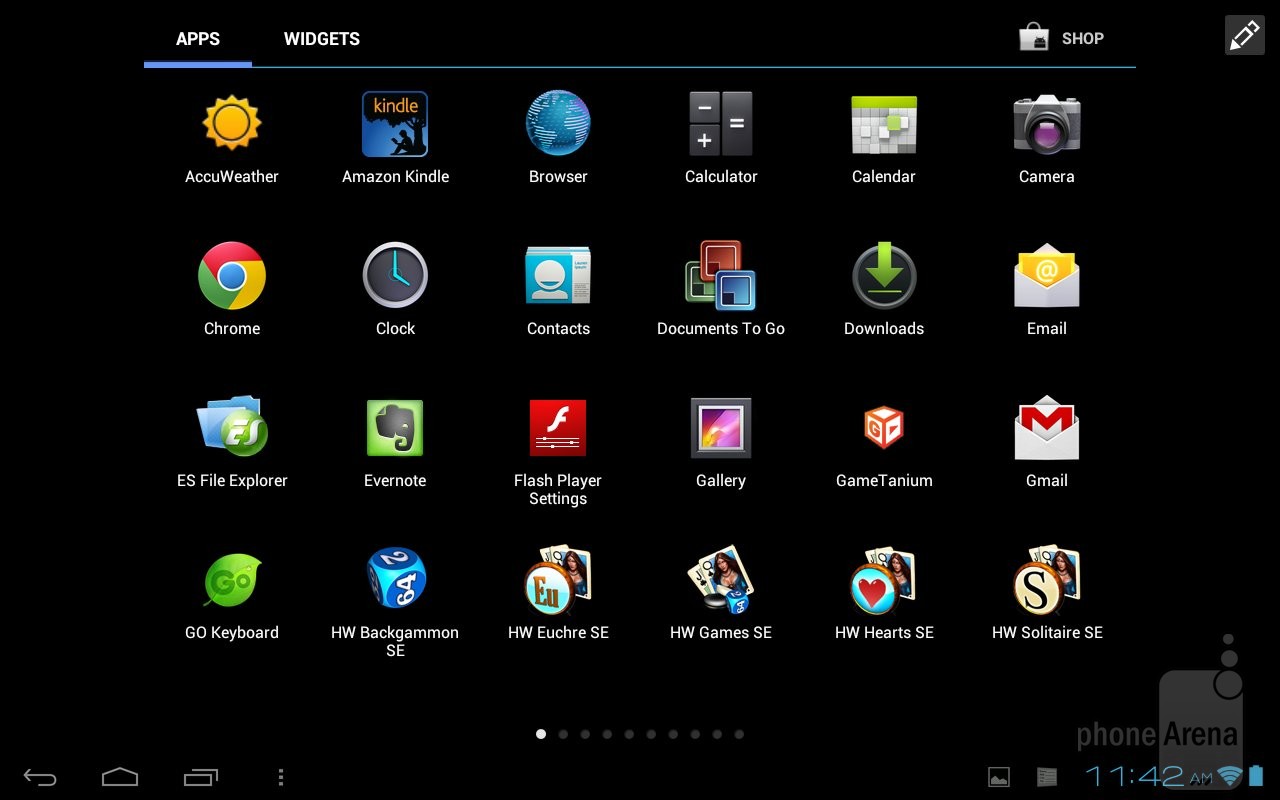Open the Calculator app
The height and width of the screenshot is (800, 1280).
point(721,124)
